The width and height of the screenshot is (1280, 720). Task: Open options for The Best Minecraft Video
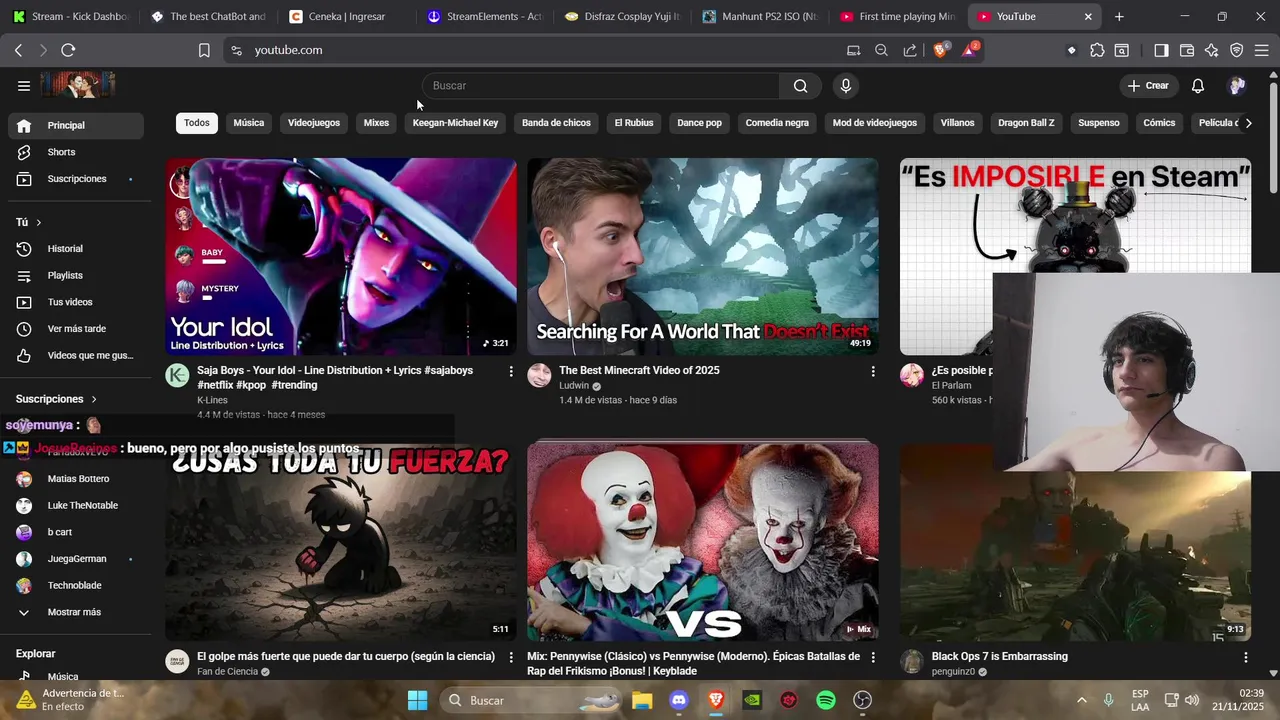(873, 371)
